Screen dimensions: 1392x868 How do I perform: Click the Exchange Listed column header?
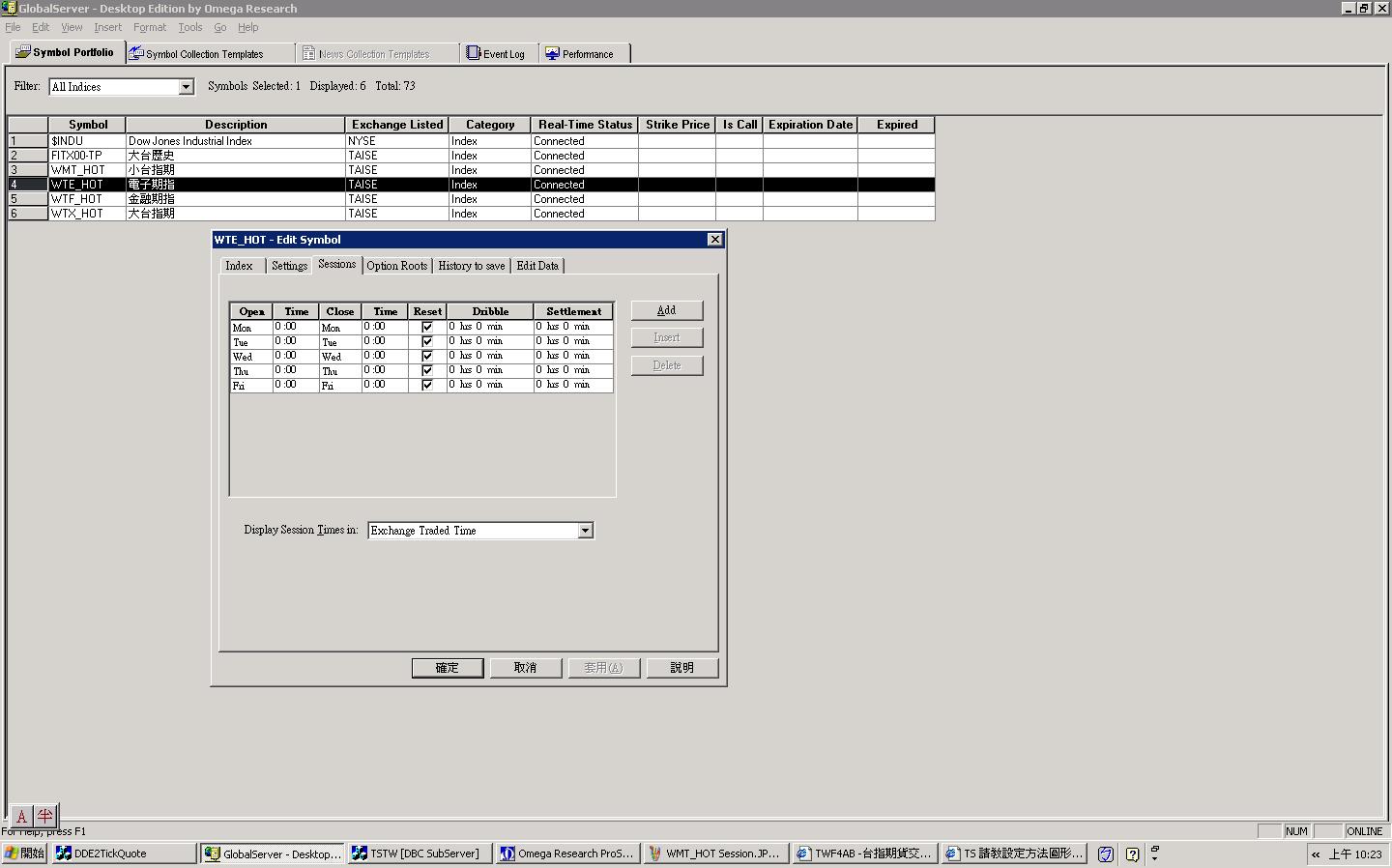point(397,125)
